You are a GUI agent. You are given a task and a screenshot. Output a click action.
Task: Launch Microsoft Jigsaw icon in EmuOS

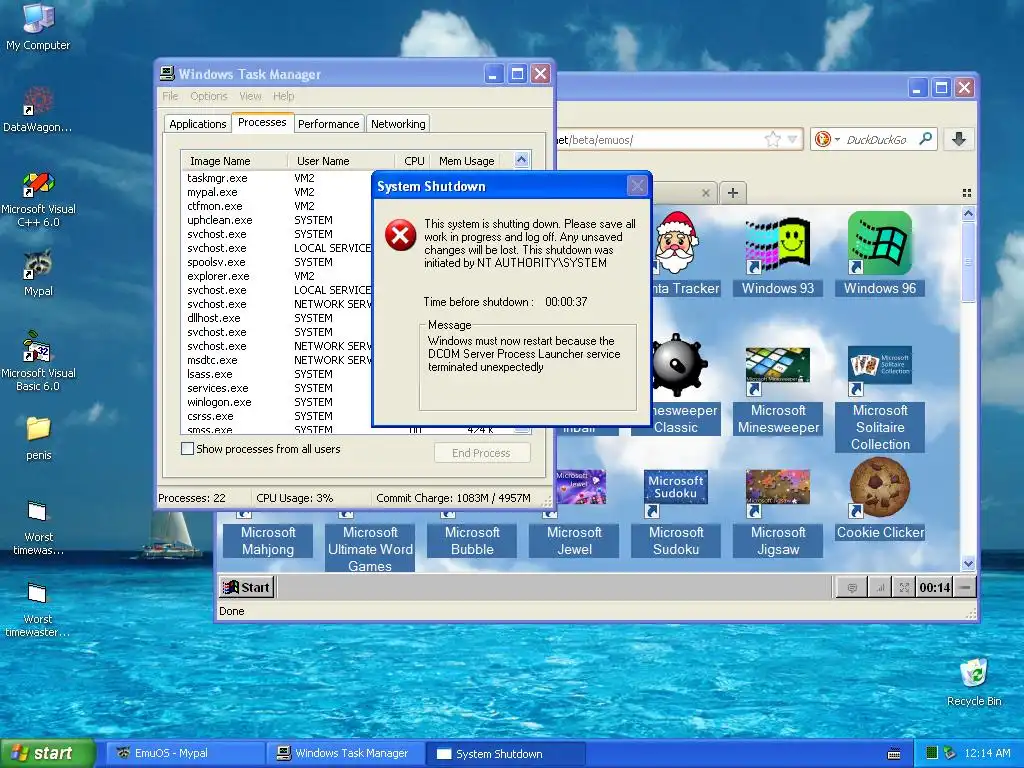[777, 513]
